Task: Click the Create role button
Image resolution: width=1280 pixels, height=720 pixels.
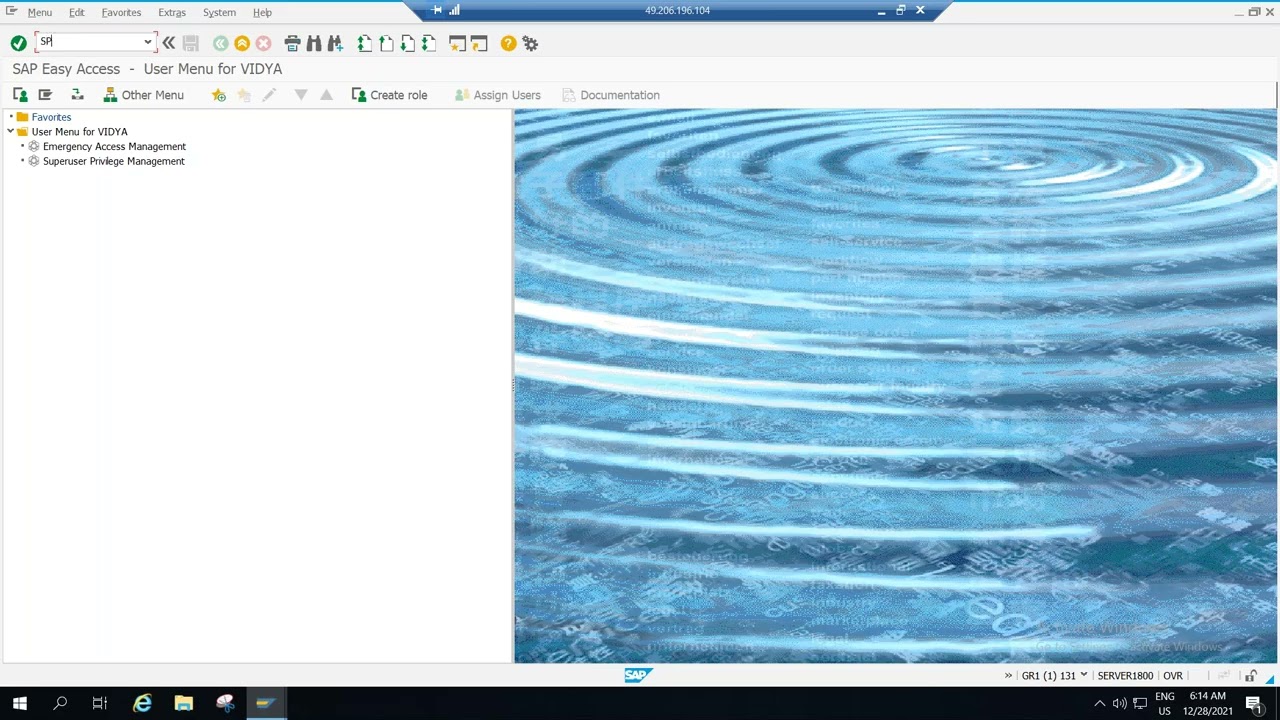Action: [390, 95]
